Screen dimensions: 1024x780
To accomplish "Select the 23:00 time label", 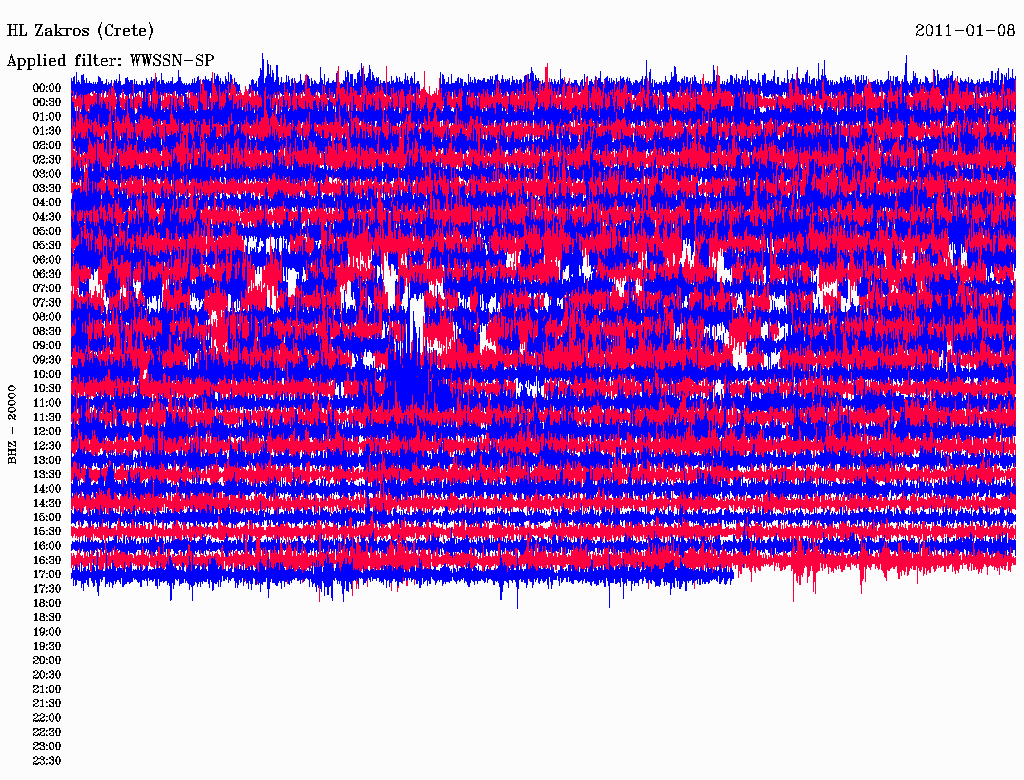I will 47,747.
